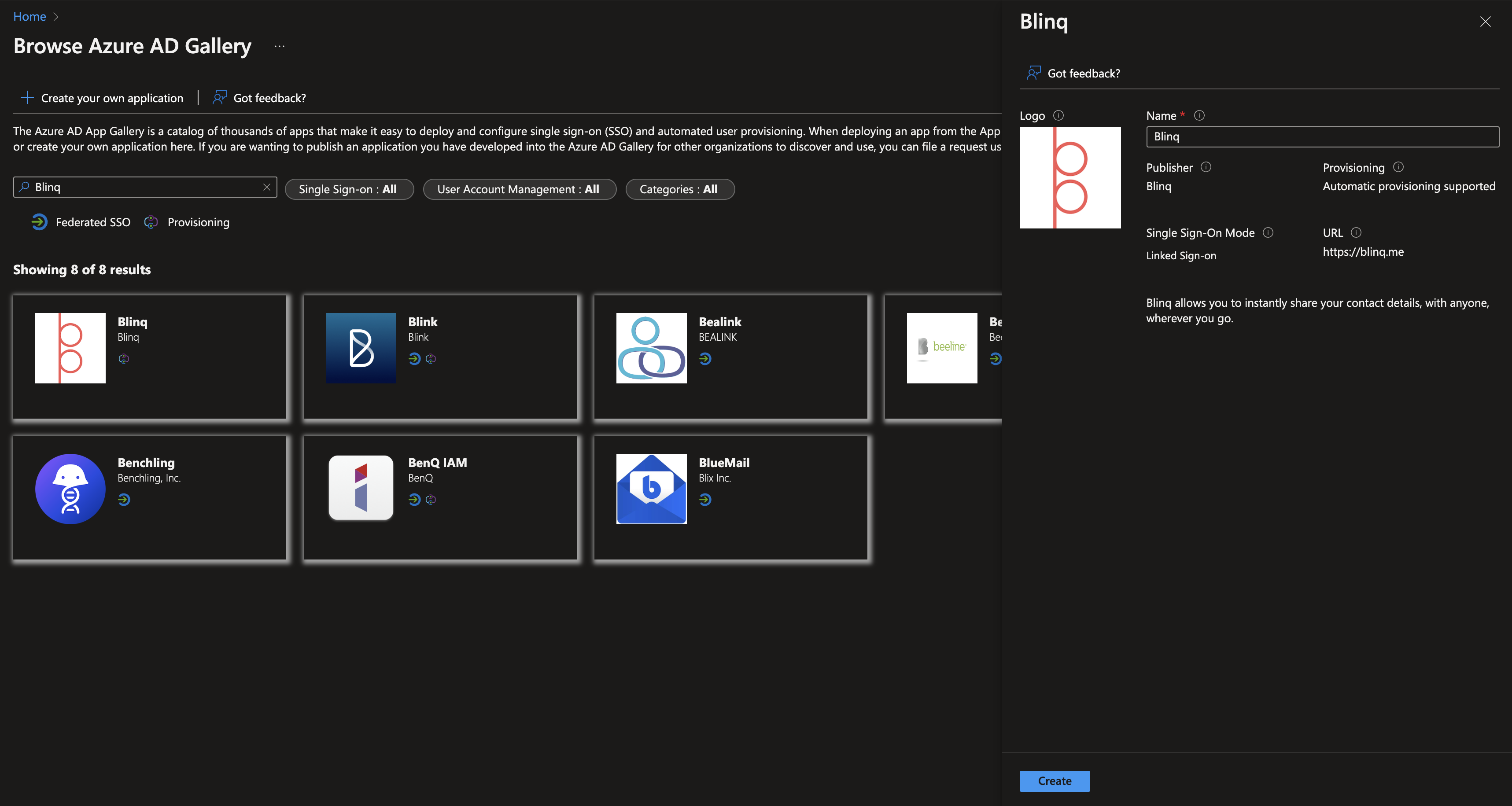Open the Single Sign-on filter
Screen dimensions: 1512x806
[x=349, y=189]
